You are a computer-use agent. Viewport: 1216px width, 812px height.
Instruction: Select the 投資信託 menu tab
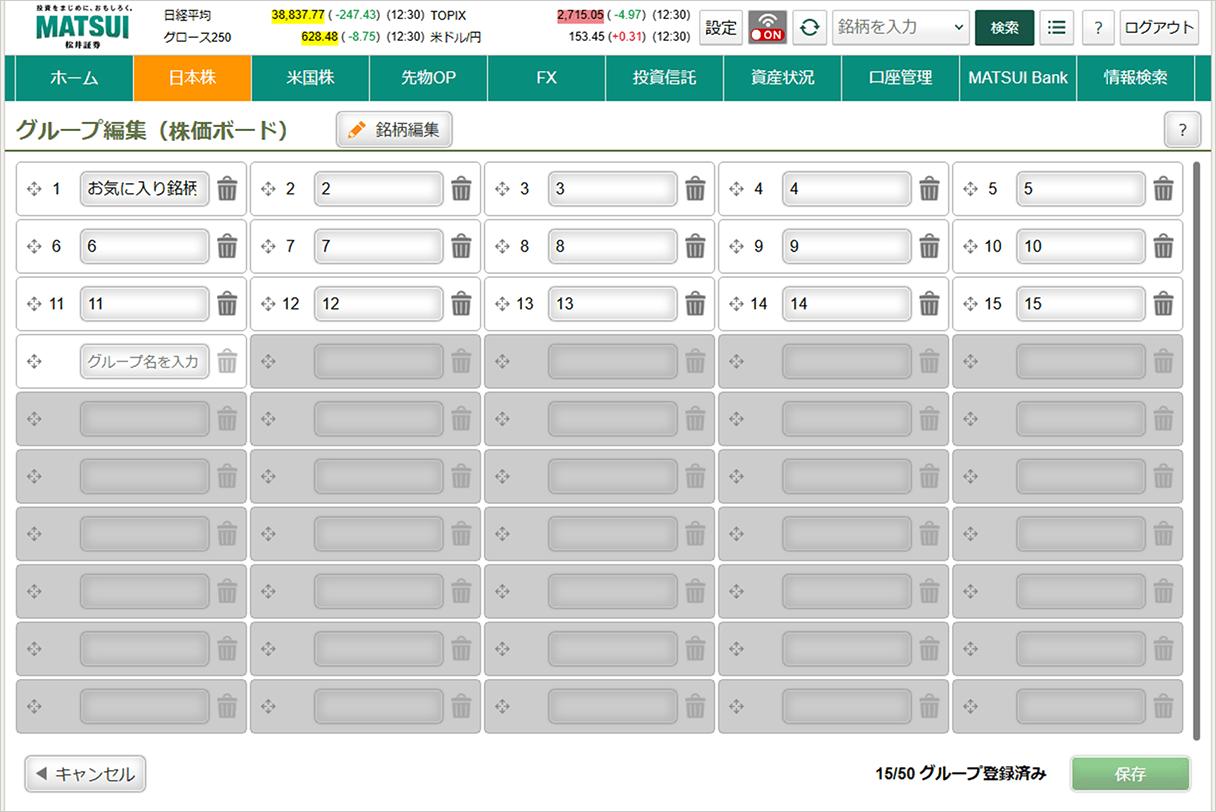[x=664, y=78]
